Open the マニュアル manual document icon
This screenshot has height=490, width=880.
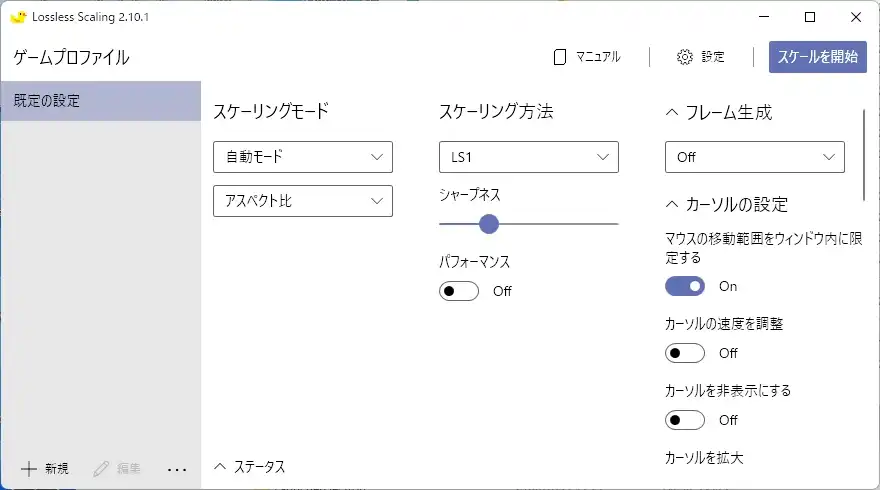(561, 57)
